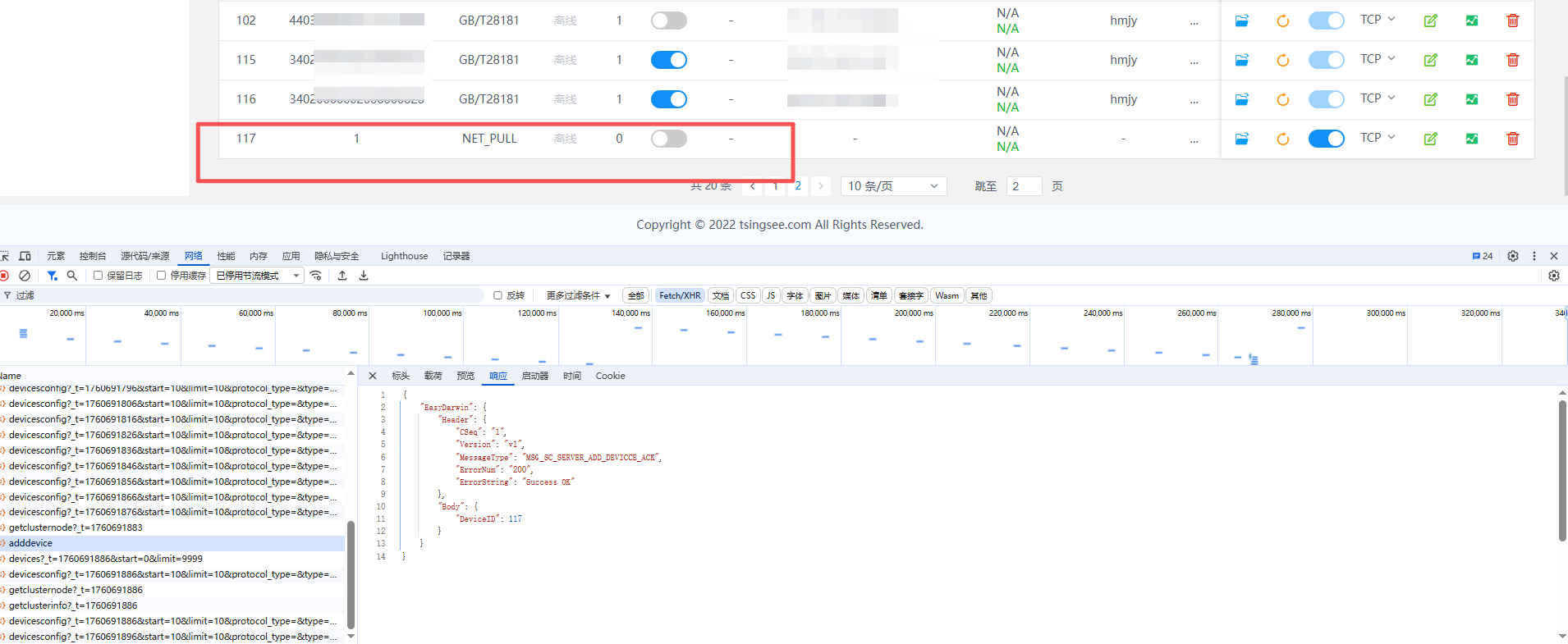Click the jump-to page number field
This screenshot has width=1568, height=644.
click(1024, 186)
